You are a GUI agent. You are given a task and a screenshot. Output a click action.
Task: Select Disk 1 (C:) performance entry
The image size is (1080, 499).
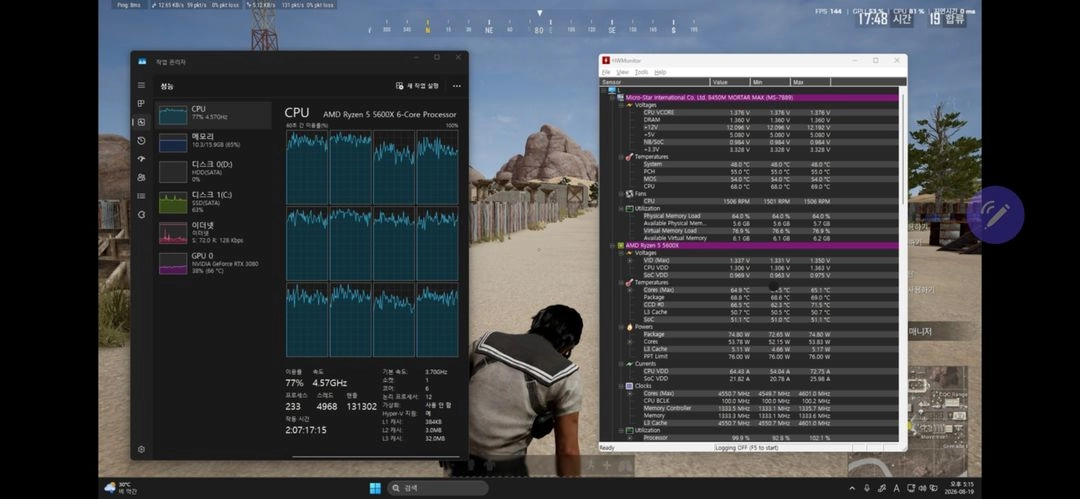click(213, 201)
